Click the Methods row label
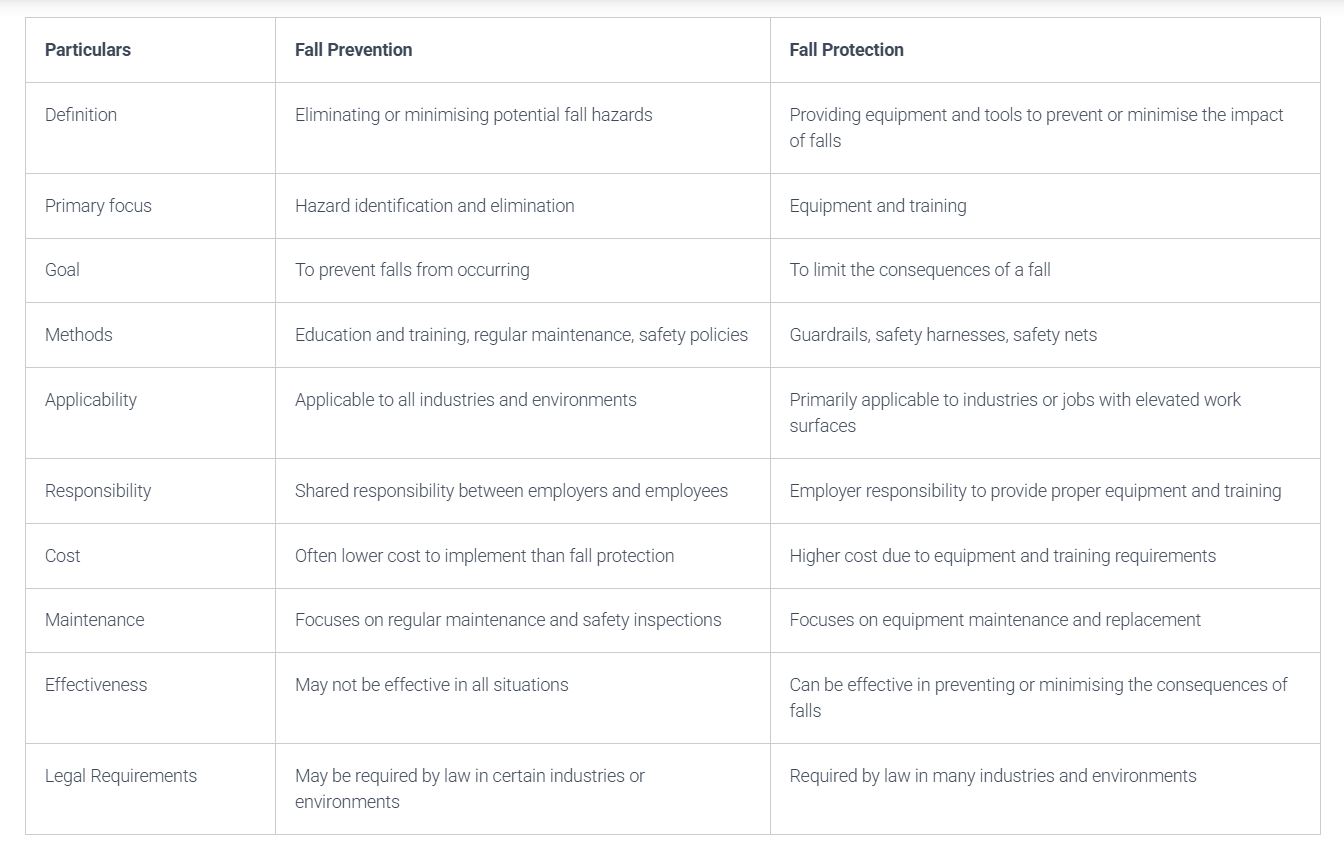 point(79,335)
